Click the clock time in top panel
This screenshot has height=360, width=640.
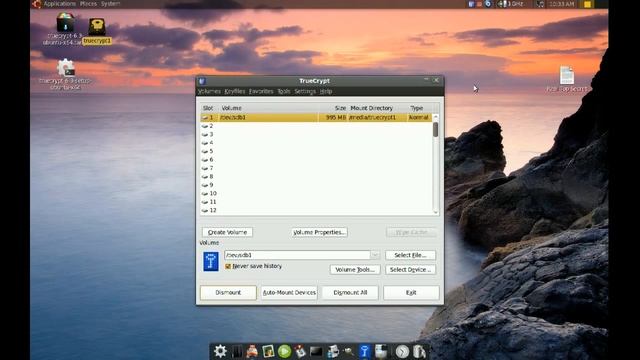tap(561, 4)
